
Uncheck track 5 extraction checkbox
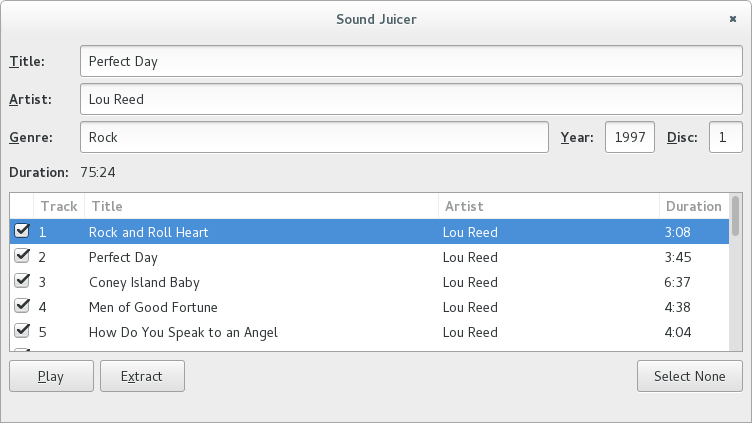(x=22, y=331)
